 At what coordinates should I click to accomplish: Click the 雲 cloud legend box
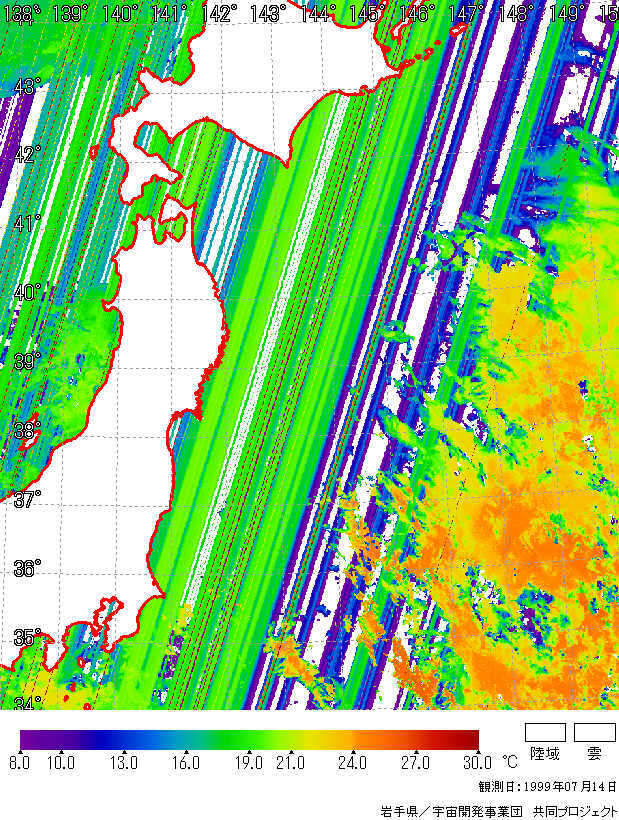(594, 732)
